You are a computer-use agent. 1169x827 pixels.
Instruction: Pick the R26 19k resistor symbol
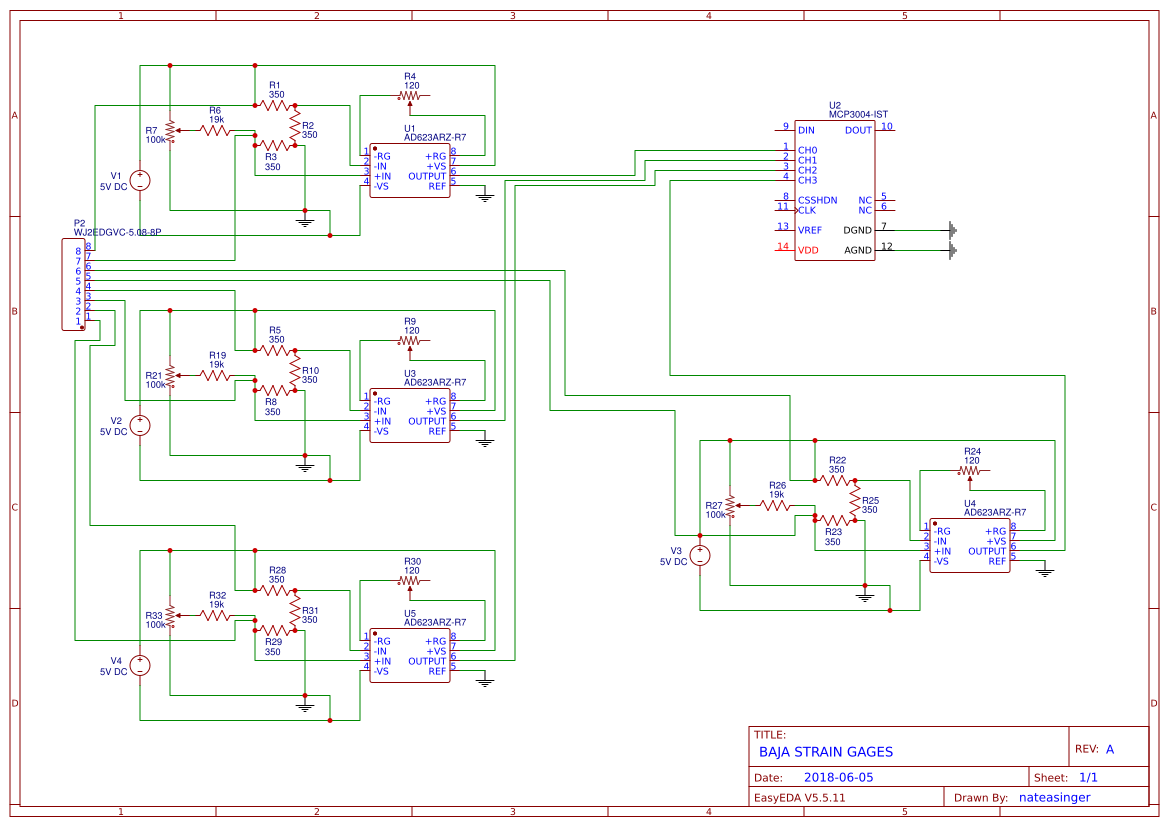click(x=776, y=506)
